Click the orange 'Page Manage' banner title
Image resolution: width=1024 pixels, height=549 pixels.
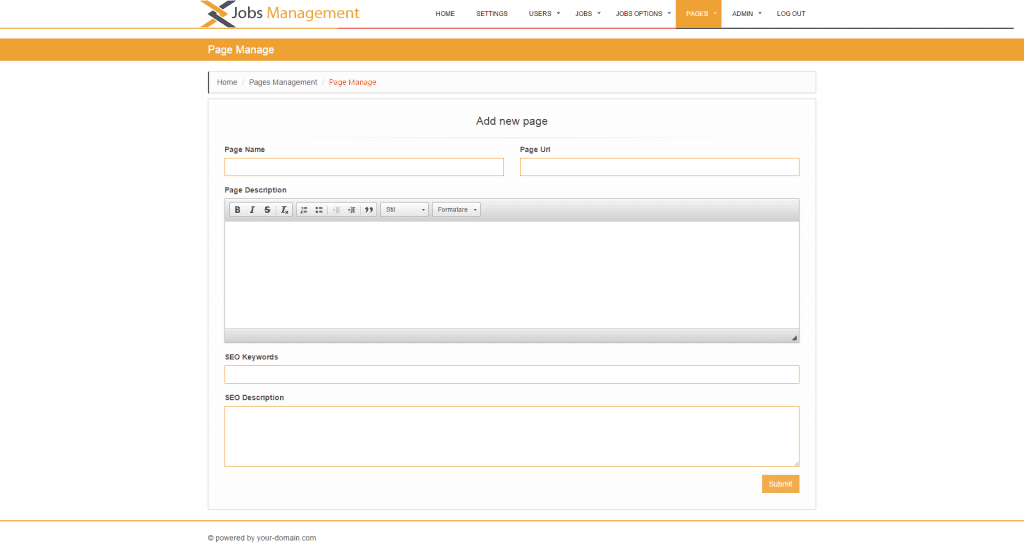point(241,50)
